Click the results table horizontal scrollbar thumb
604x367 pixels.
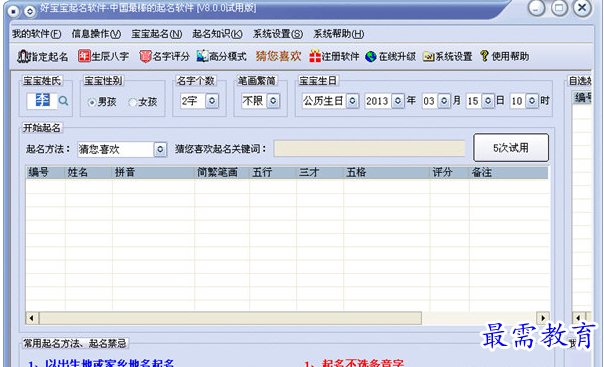pos(230,318)
